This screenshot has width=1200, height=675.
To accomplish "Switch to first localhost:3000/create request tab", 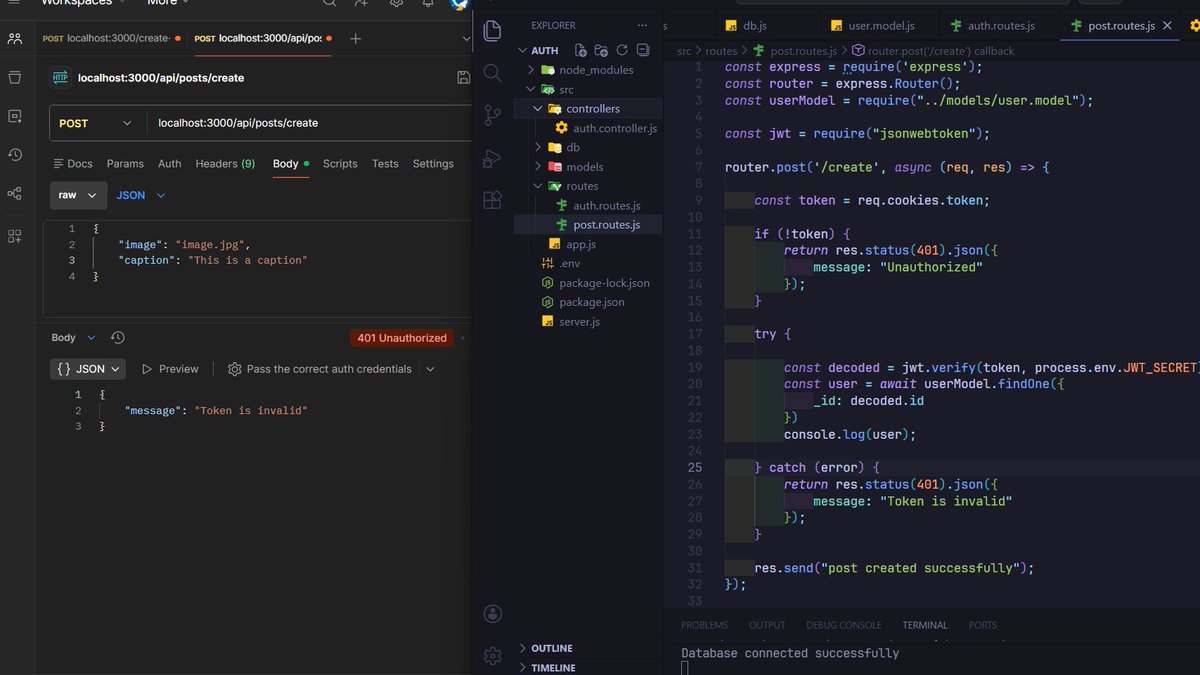I will 112,38.
